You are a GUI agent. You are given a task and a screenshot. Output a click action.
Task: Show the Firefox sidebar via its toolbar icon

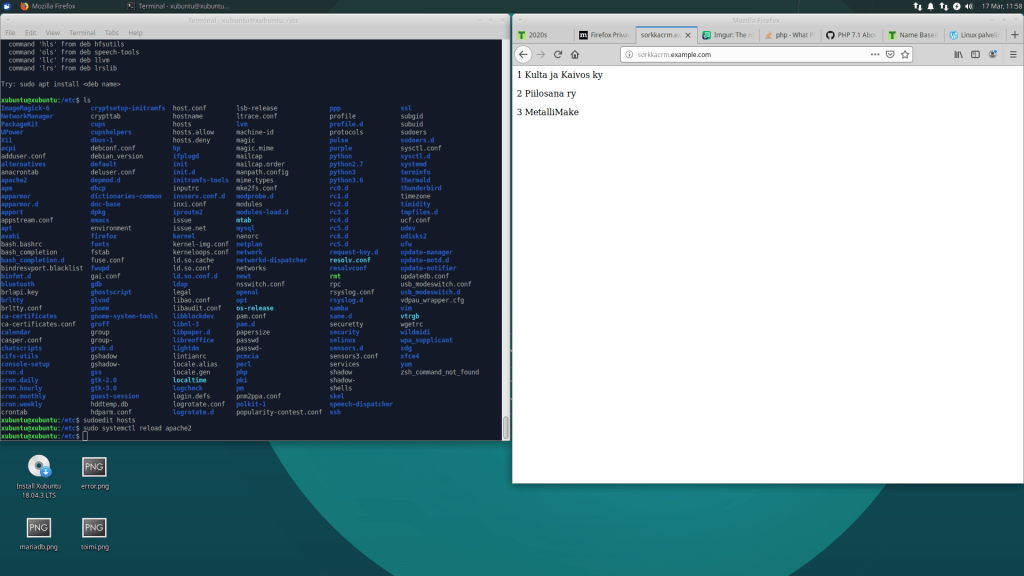pos(975,54)
